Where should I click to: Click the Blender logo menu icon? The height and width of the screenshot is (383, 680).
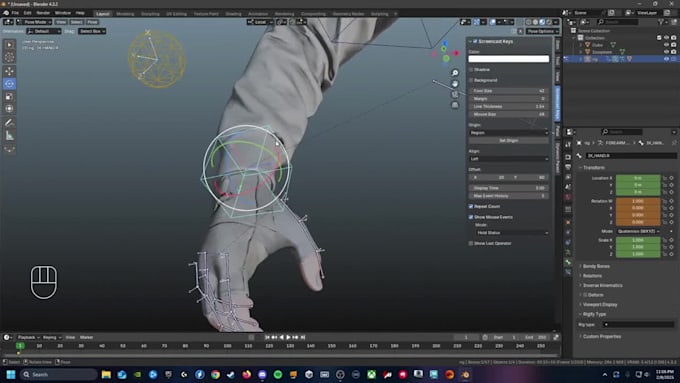click(x=6, y=13)
